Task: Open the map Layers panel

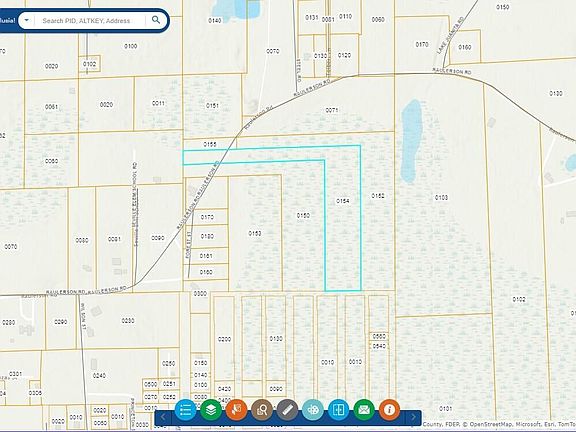Action: [x=211, y=410]
